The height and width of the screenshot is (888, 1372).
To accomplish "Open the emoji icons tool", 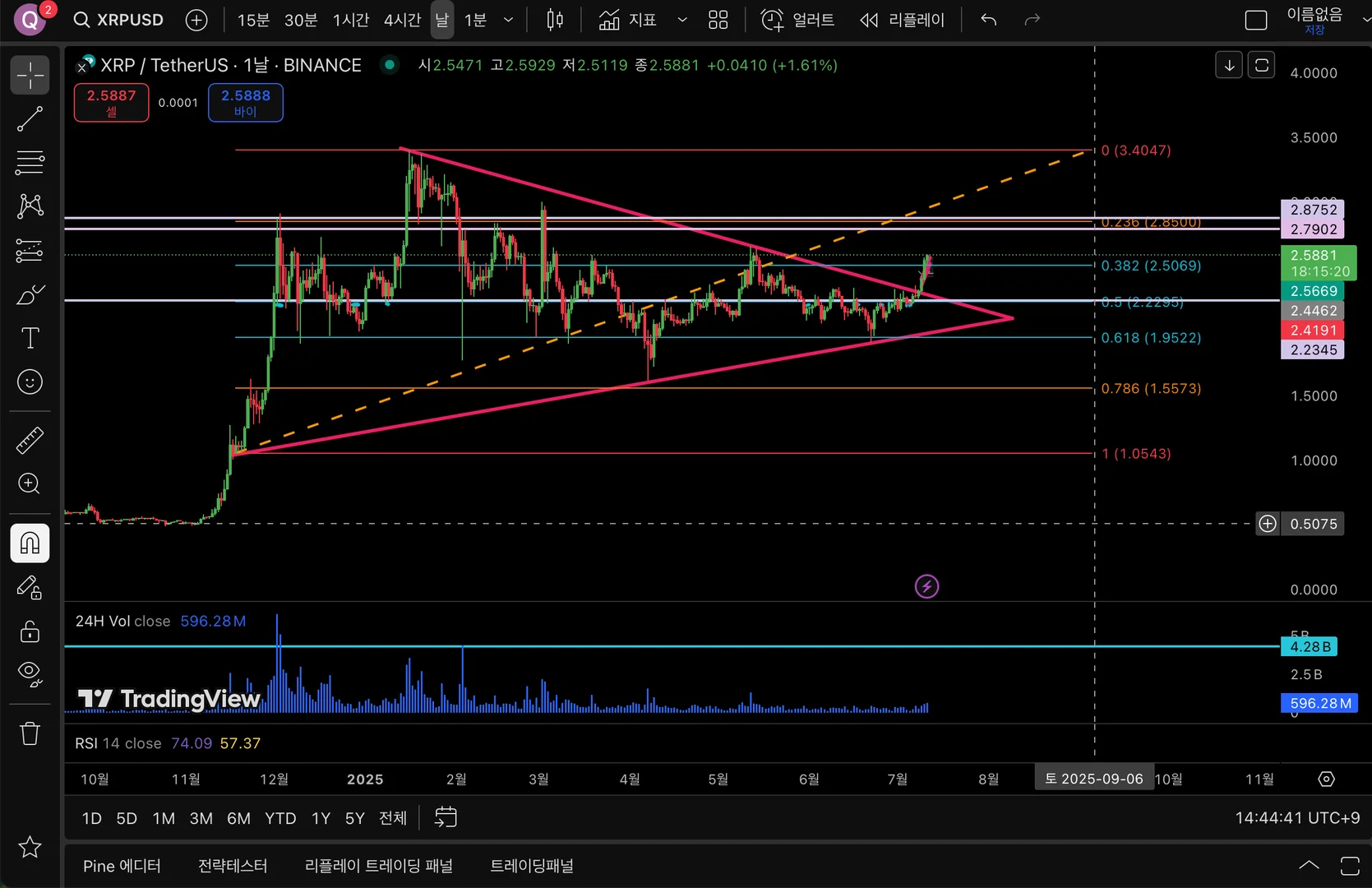I will [x=30, y=382].
